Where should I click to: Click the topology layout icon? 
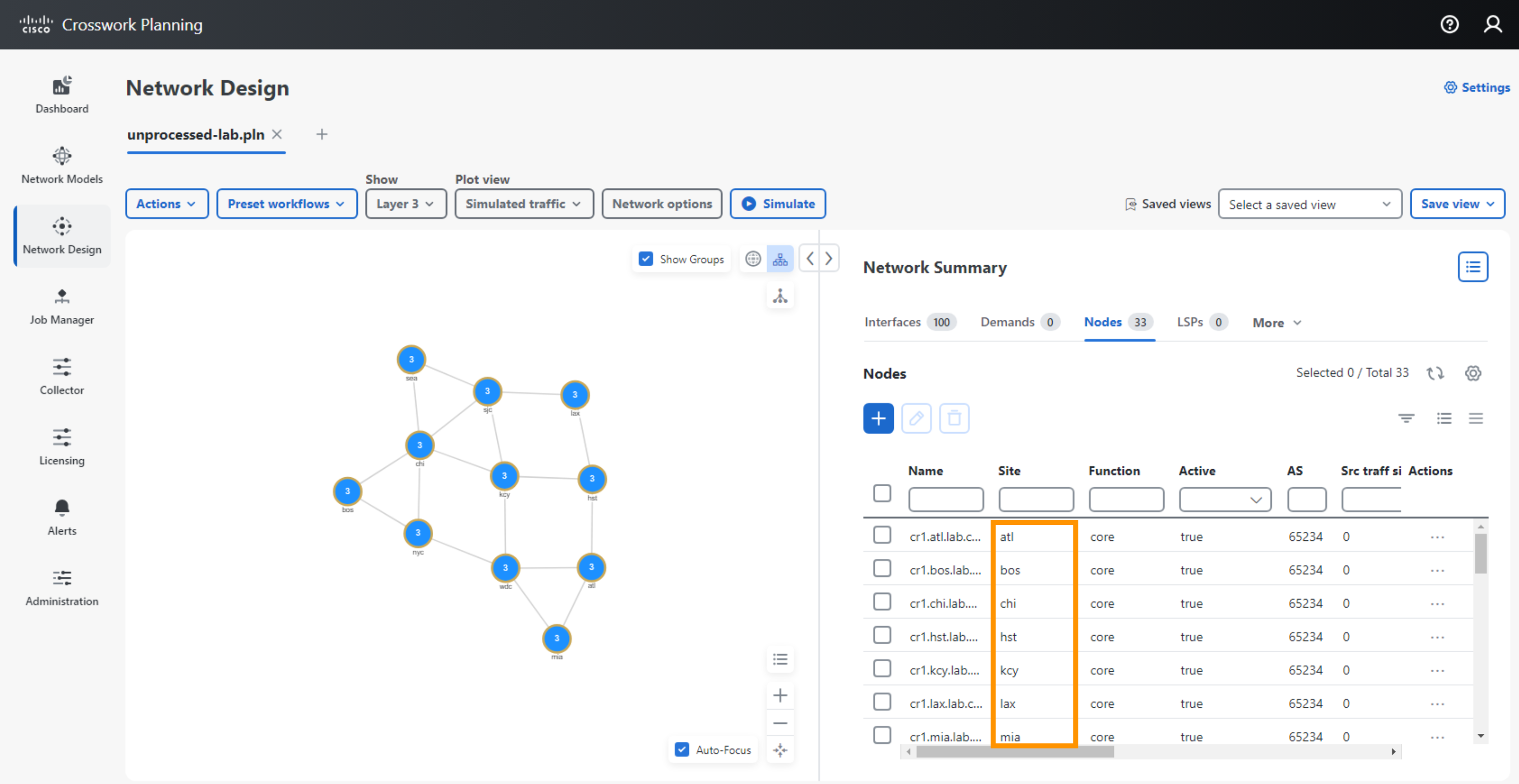point(780,296)
